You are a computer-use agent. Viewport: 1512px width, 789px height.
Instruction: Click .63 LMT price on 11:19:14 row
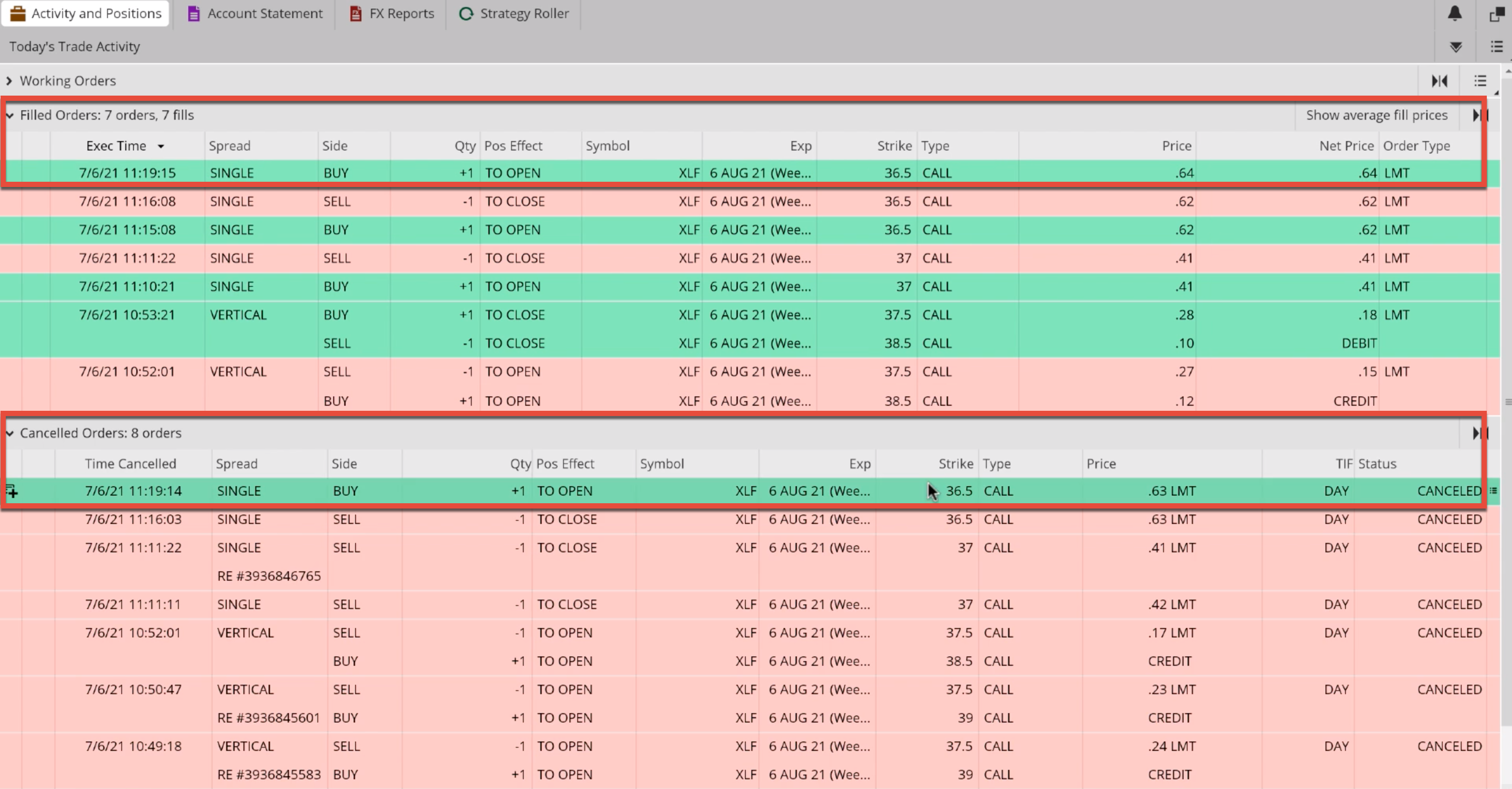pos(1172,491)
